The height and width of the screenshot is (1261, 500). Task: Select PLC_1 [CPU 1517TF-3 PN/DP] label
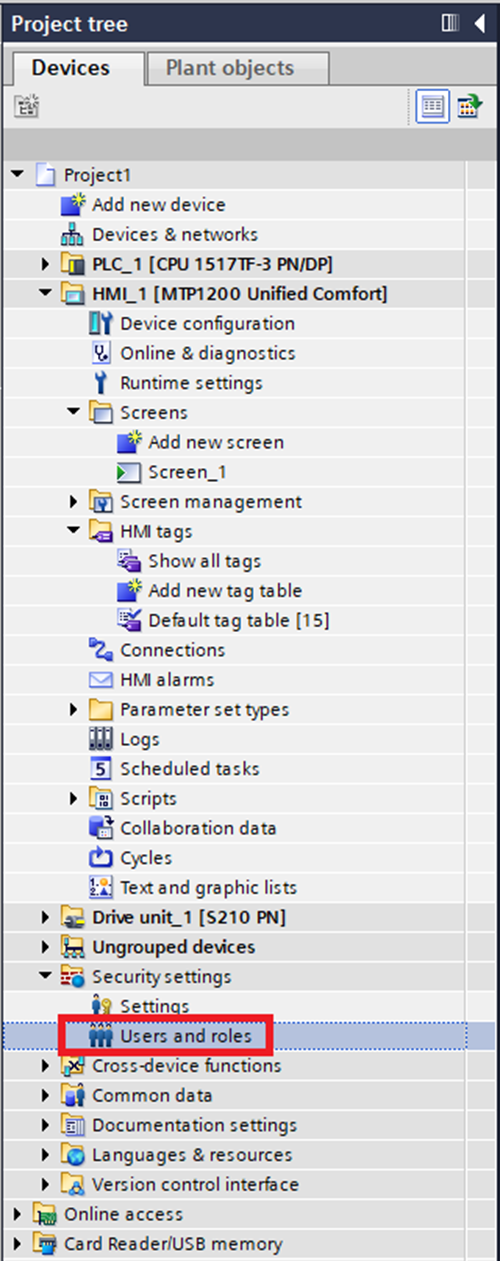pos(213,264)
